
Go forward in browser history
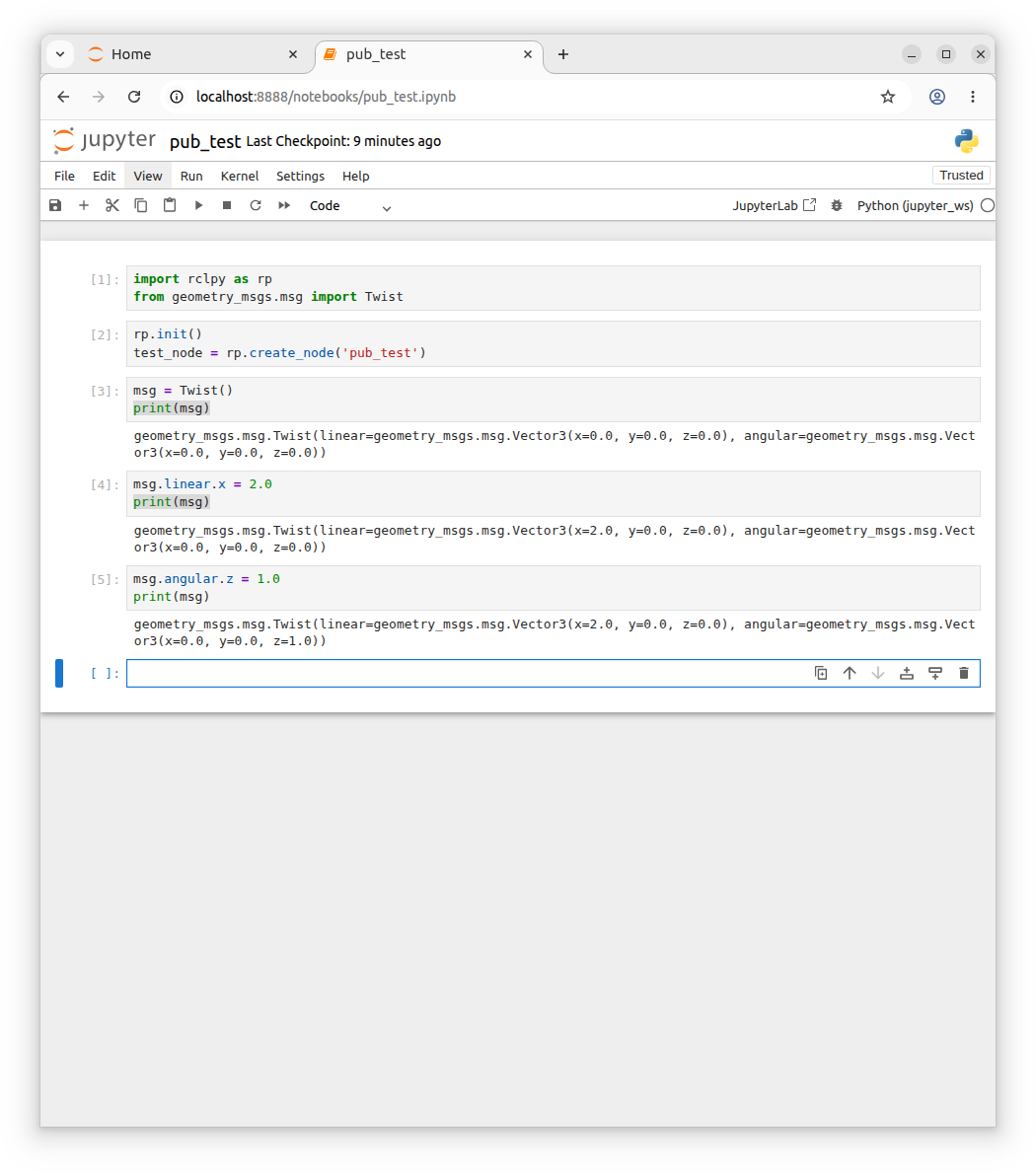[x=99, y=97]
